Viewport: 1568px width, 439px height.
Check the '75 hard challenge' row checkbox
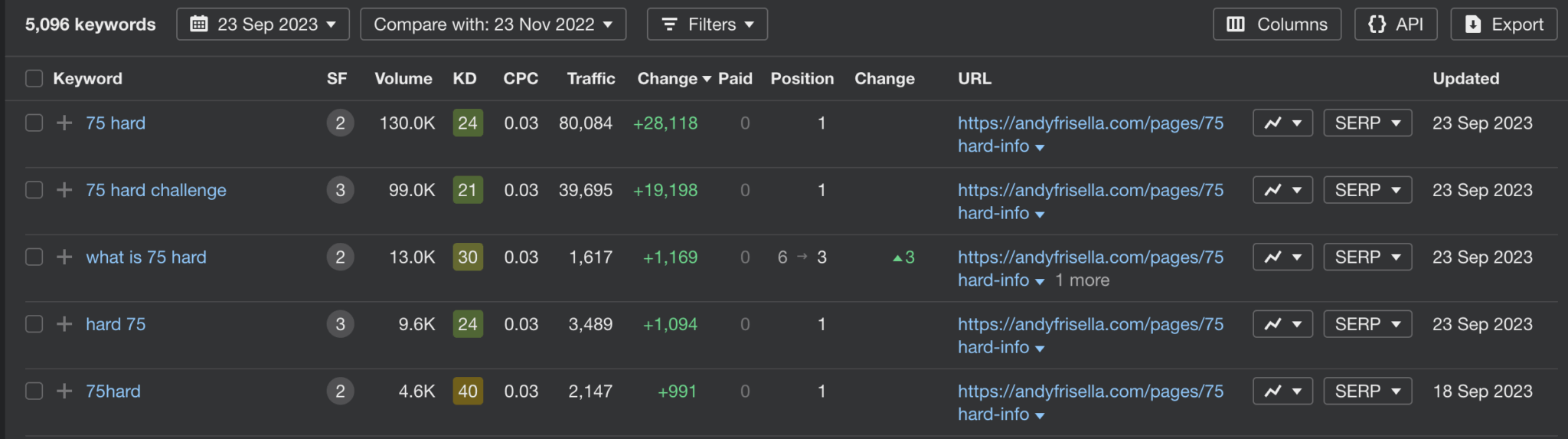(x=34, y=190)
